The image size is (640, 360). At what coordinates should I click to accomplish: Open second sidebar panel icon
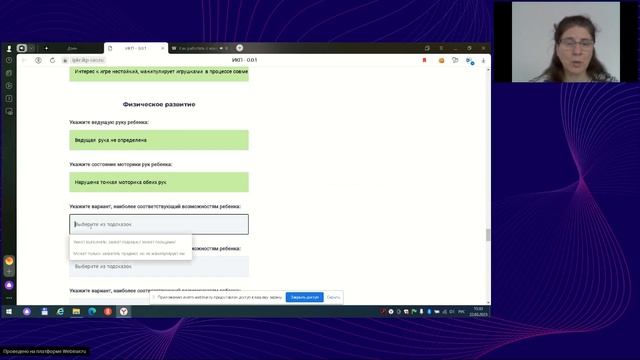tap(9, 73)
